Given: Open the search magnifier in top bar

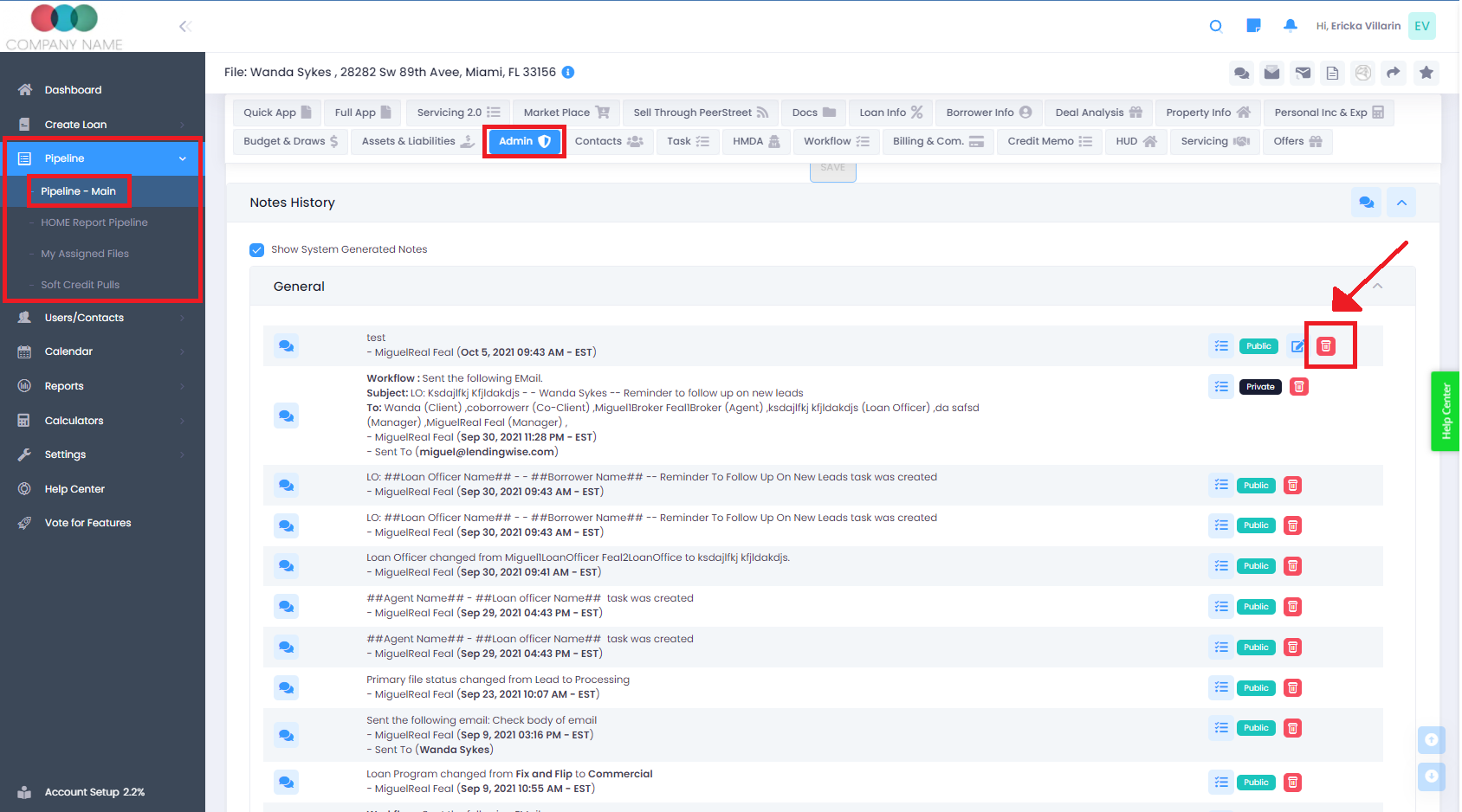Looking at the screenshot, I should [1215, 26].
